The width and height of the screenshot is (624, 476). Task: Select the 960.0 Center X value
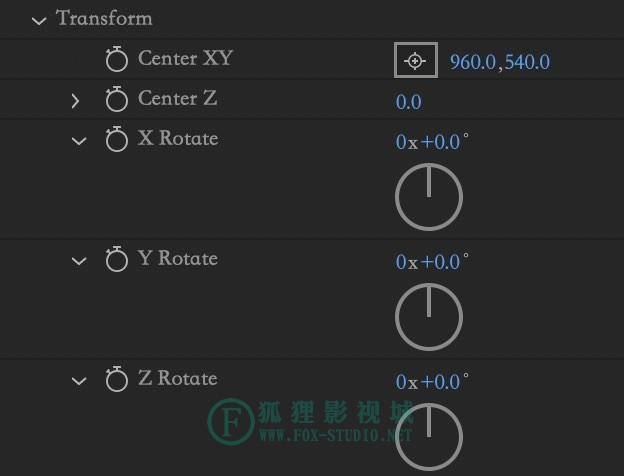(473, 62)
